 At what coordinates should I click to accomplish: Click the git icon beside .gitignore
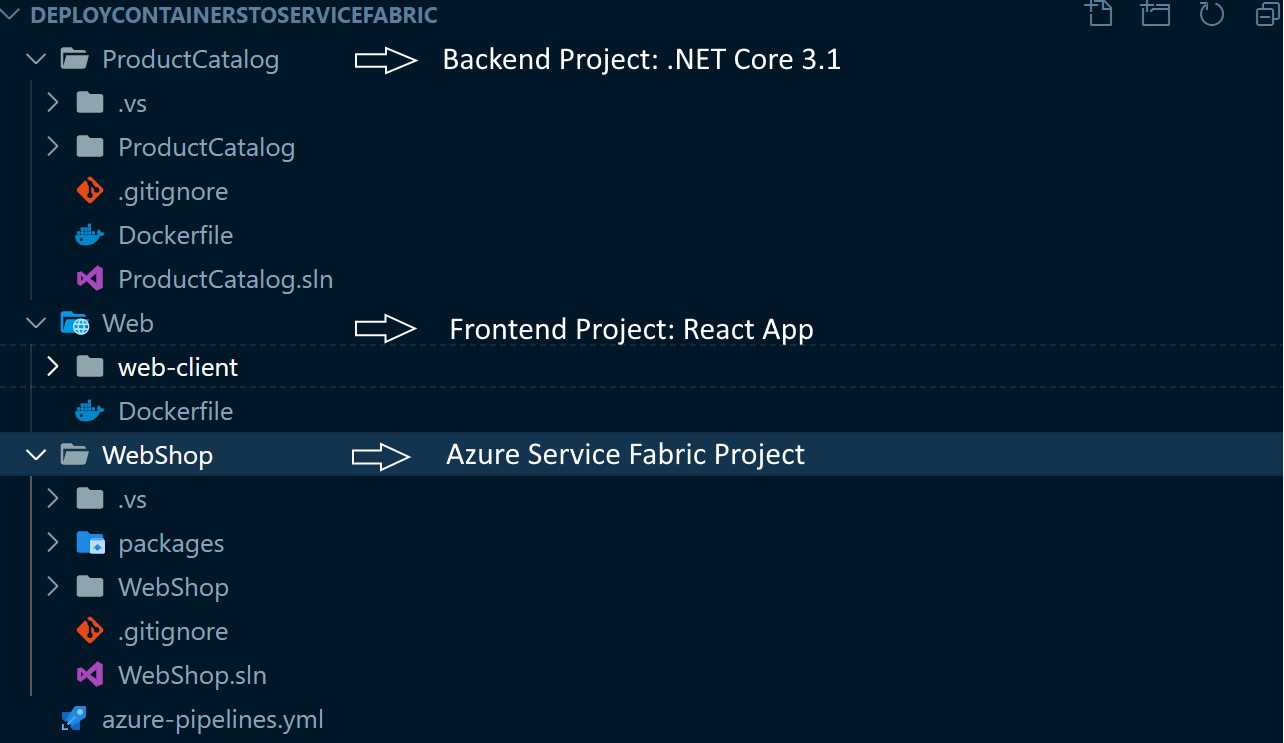(89, 190)
